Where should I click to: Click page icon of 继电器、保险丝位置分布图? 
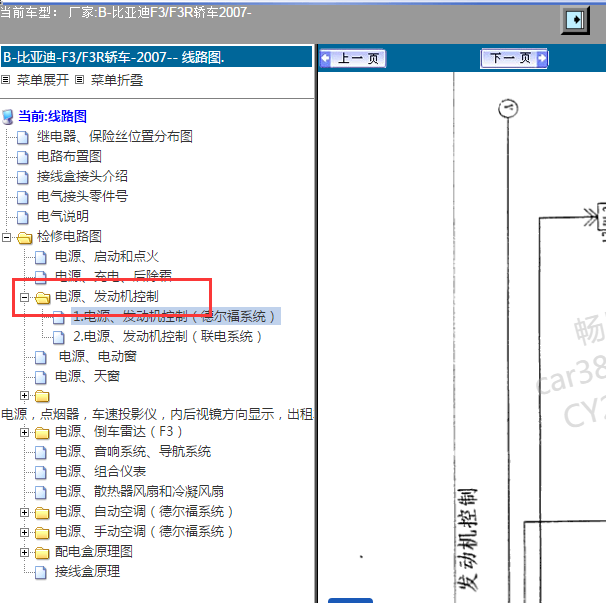pos(22,137)
